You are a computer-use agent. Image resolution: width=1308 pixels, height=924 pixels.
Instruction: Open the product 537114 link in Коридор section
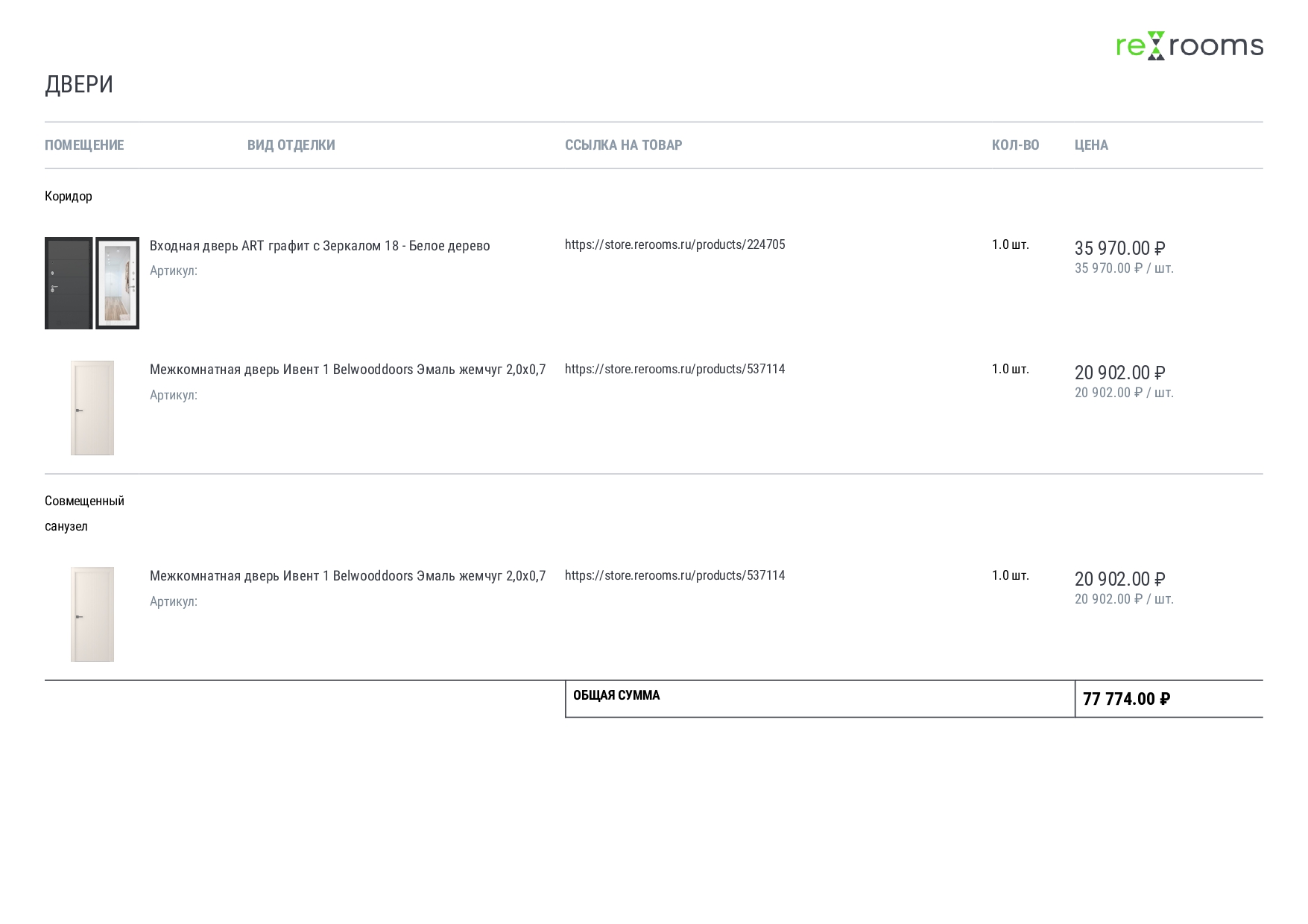pos(674,369)
